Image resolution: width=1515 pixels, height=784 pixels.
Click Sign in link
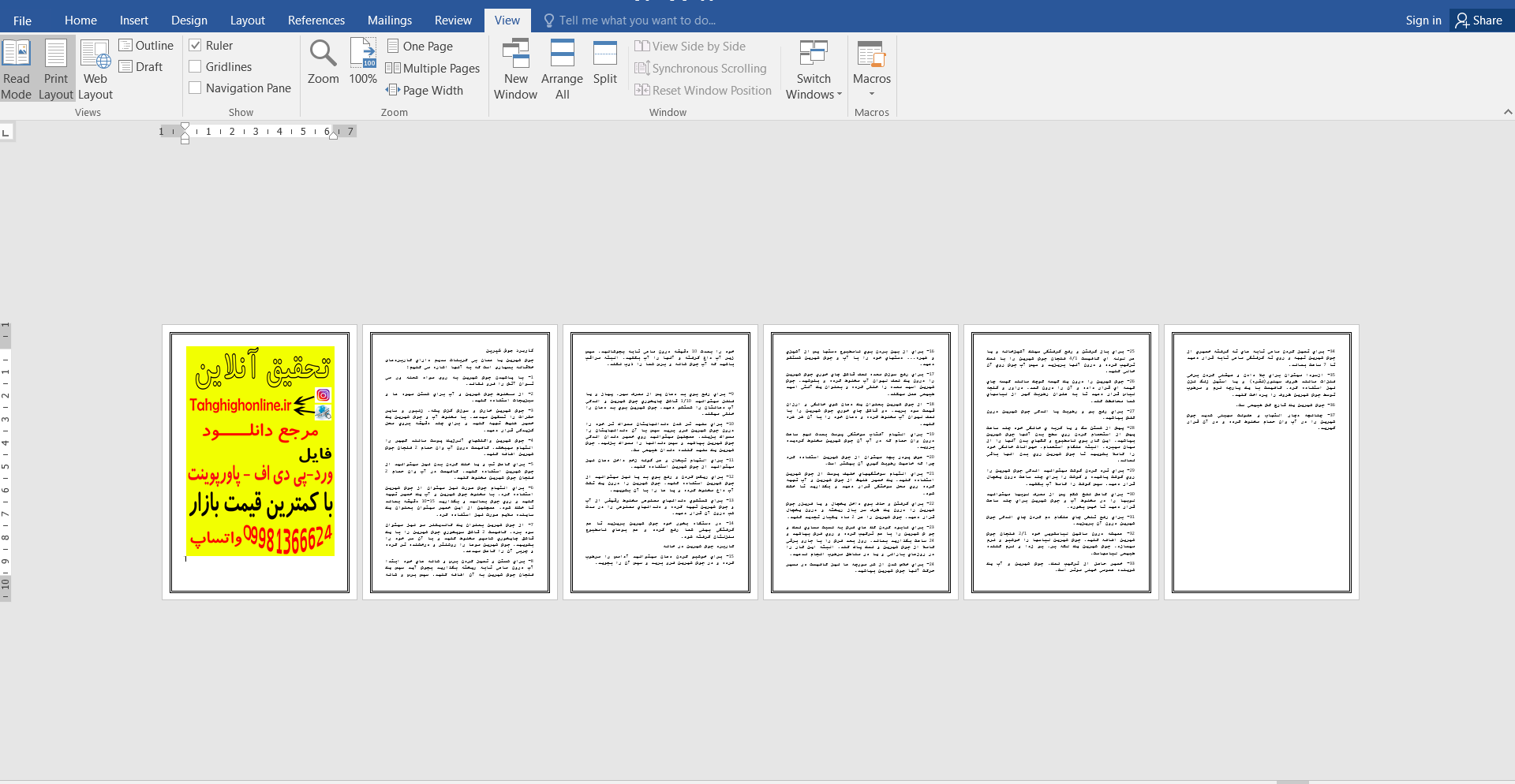pyautogui.click(x=1423, y=21)
